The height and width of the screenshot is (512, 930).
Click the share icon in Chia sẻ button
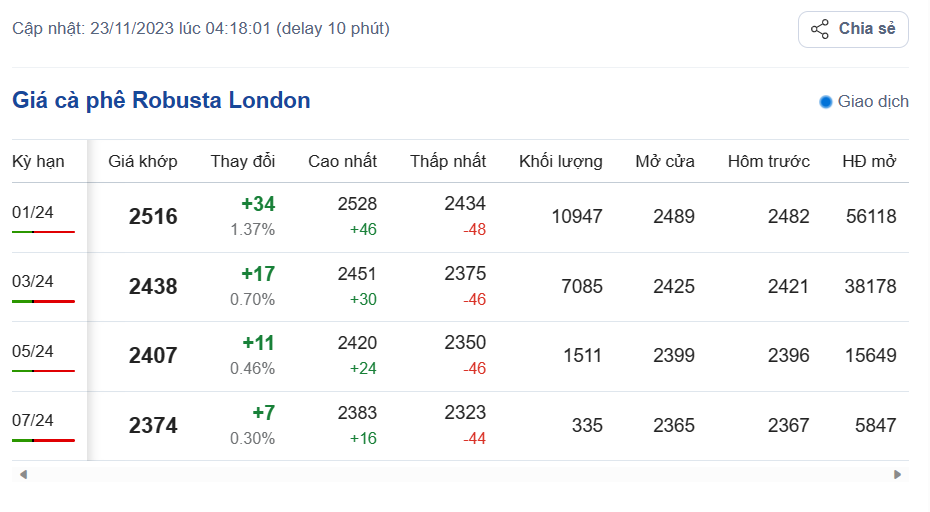(x=820, y=29)
